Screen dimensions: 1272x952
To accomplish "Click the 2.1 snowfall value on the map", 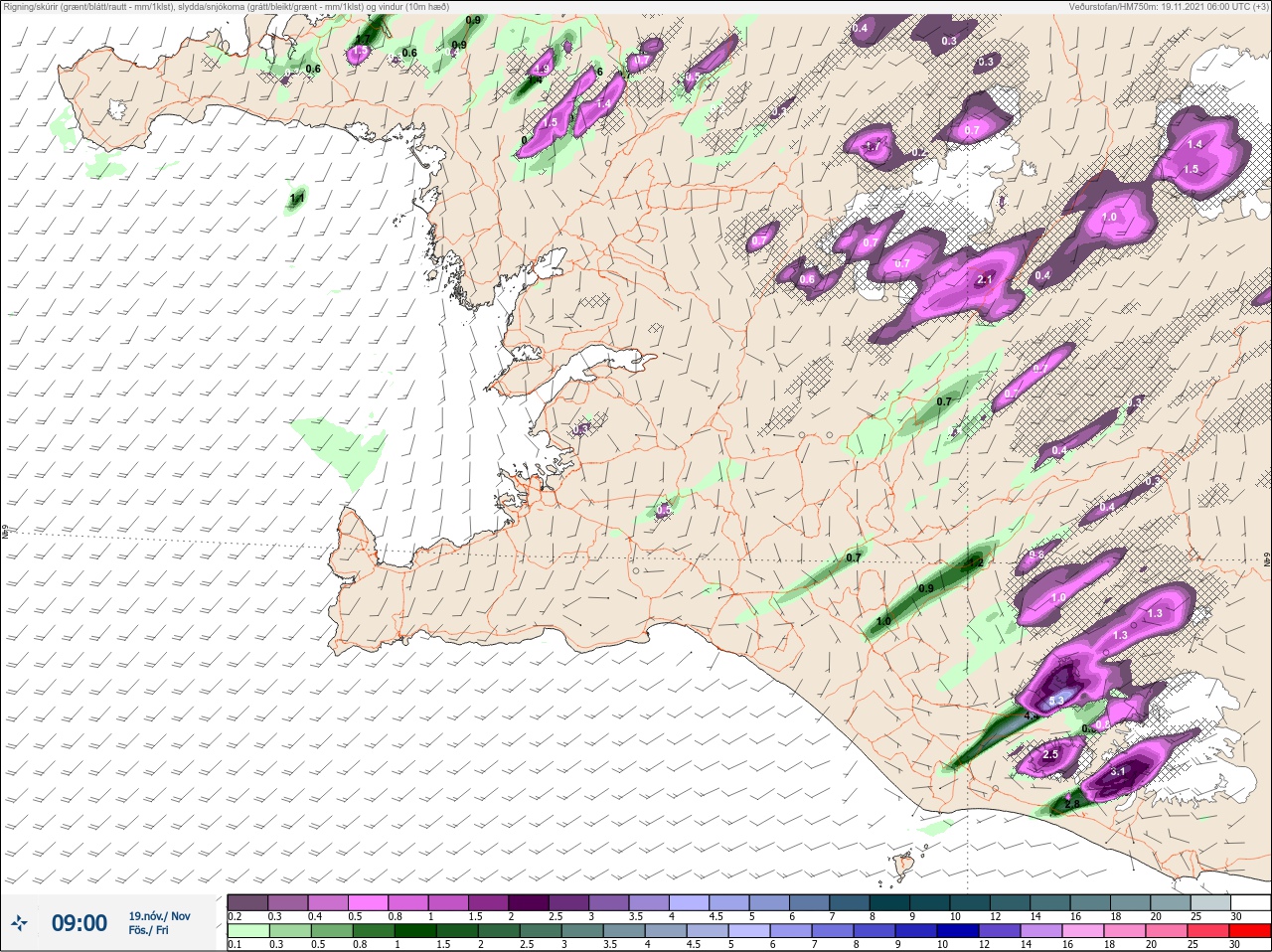I will [x=985, y=280].
